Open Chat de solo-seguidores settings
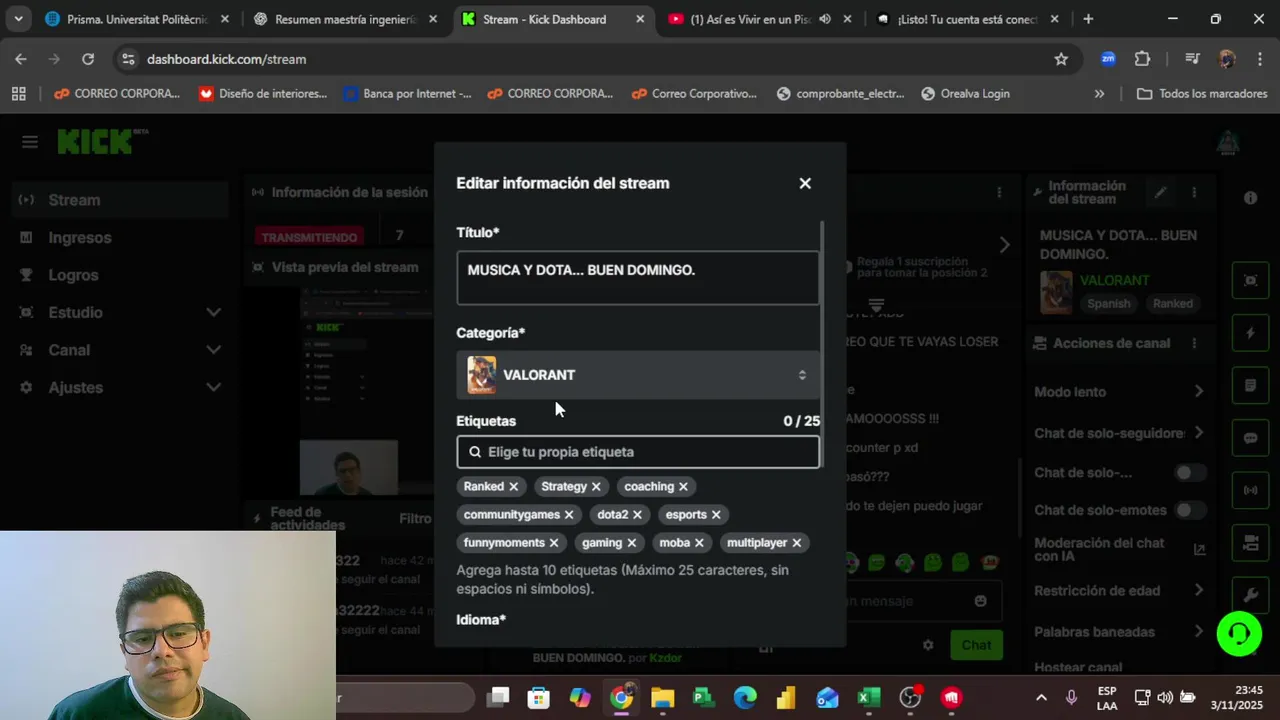The width and height of the screenshot is (1280, 720). click(1120, 433)
